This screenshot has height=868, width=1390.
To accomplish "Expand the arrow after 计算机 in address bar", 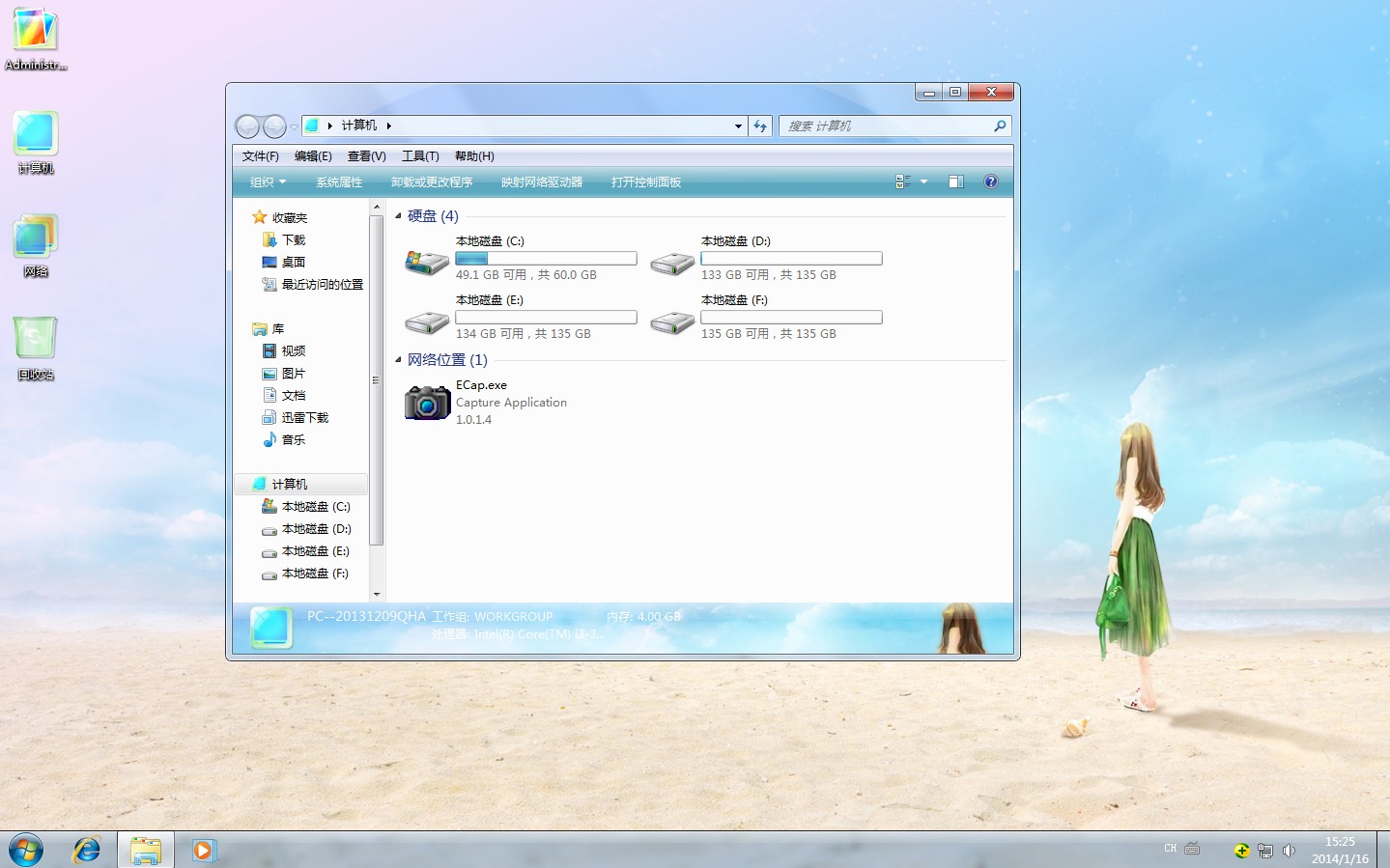I will click(x=388, y=126).
